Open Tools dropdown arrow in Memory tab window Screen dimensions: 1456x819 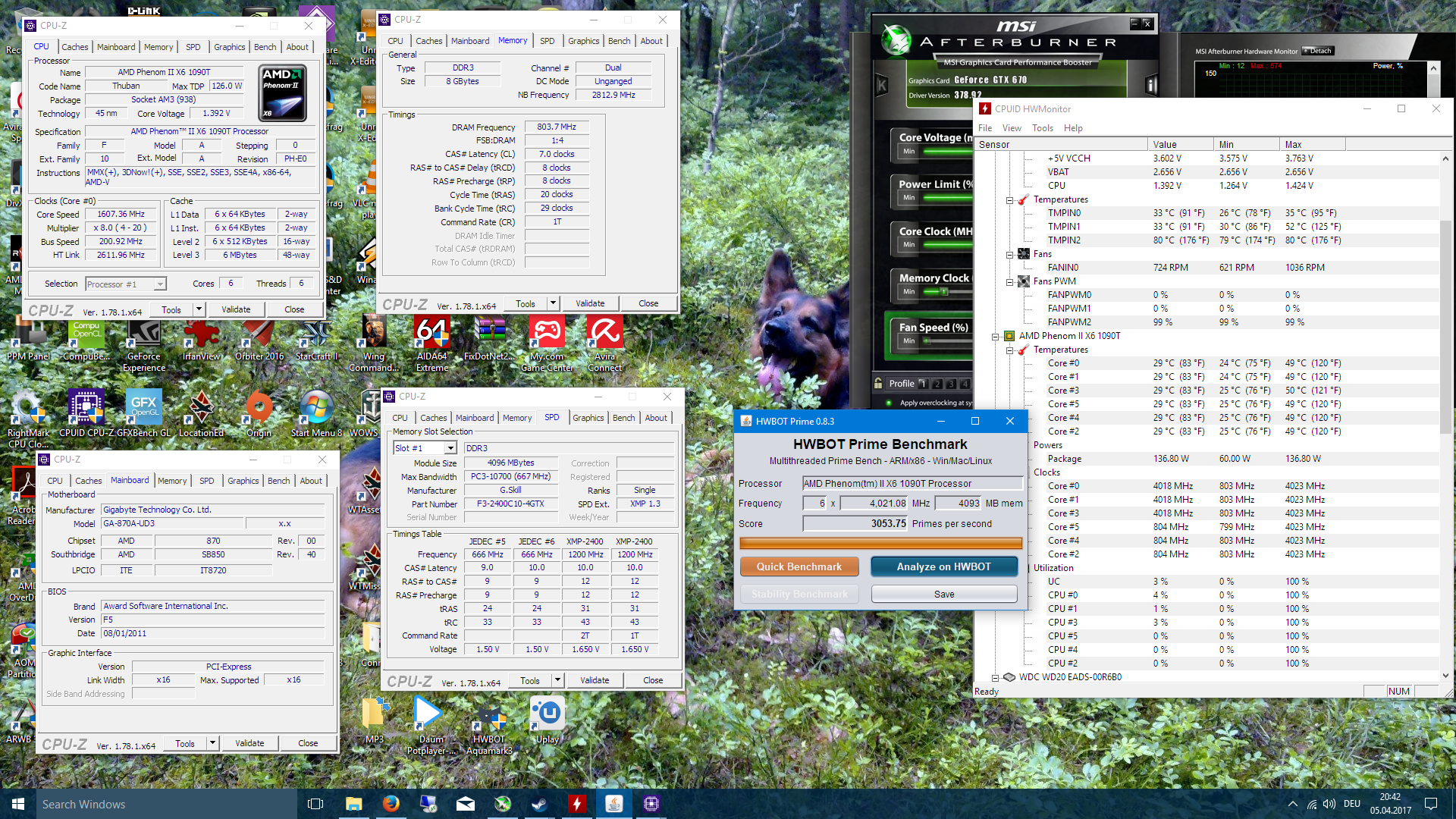(553, 303)
